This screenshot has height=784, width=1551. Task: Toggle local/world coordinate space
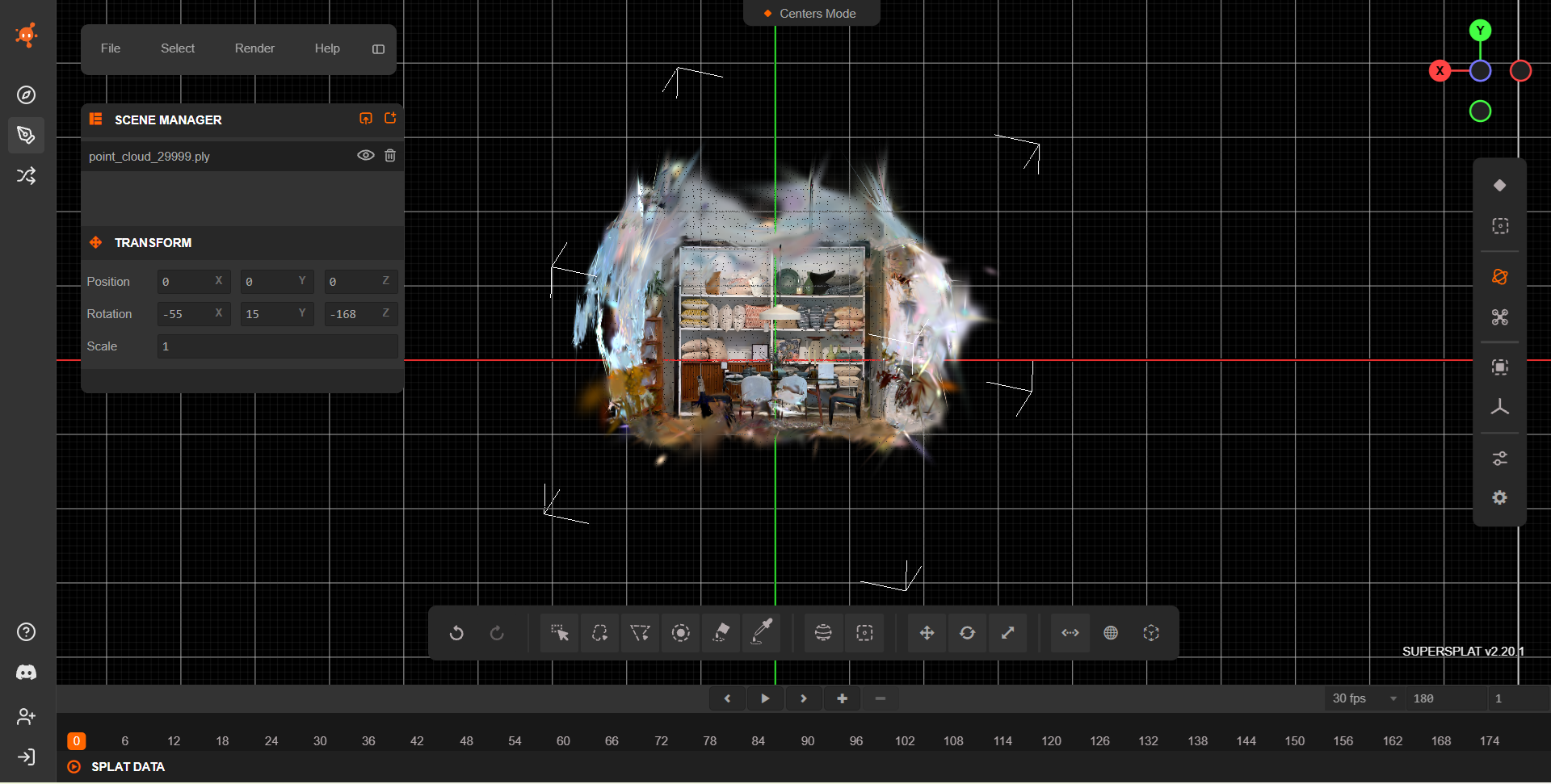point(1111,633)
